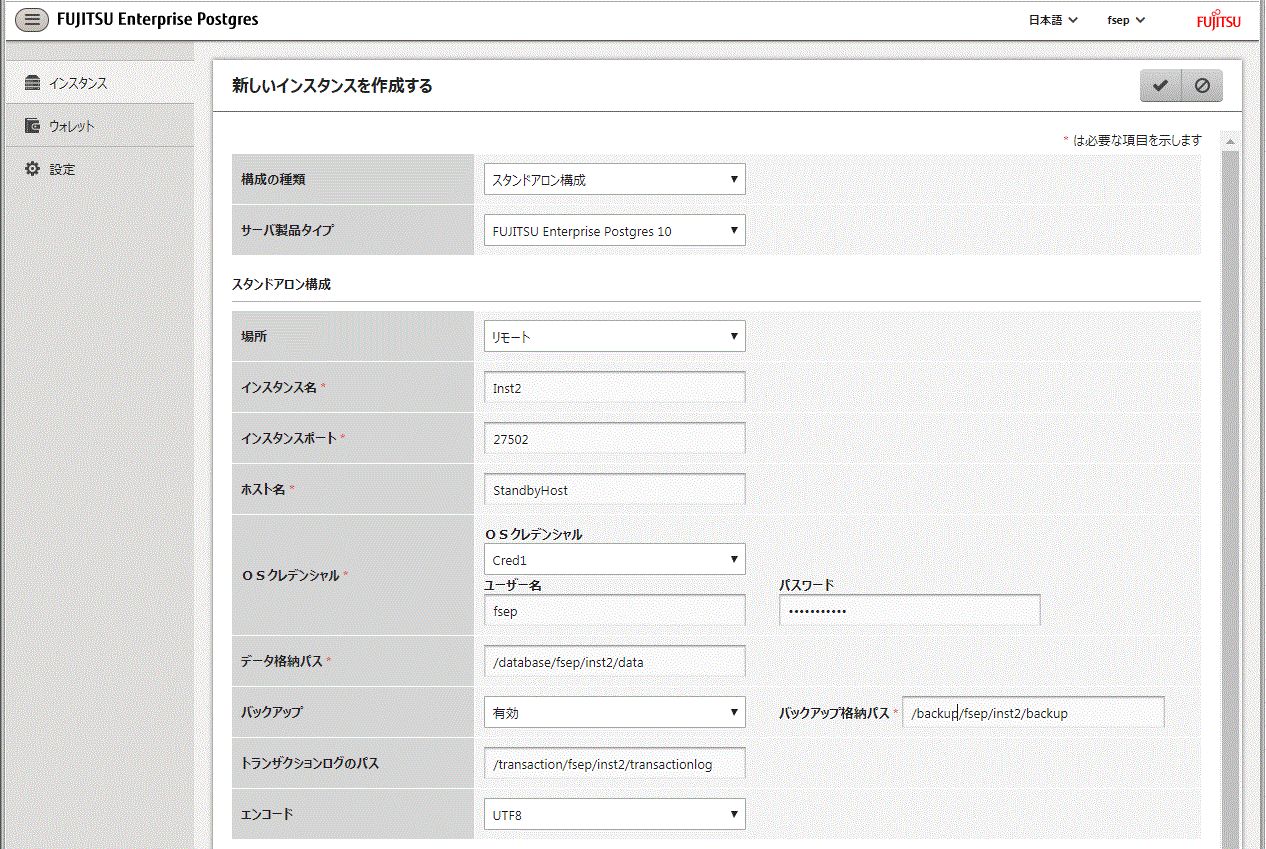The height and width of the screenshot is (849, 1266).
Task: Focus the インスタンスポート field with 27502
Action: [x=615, y=438]
